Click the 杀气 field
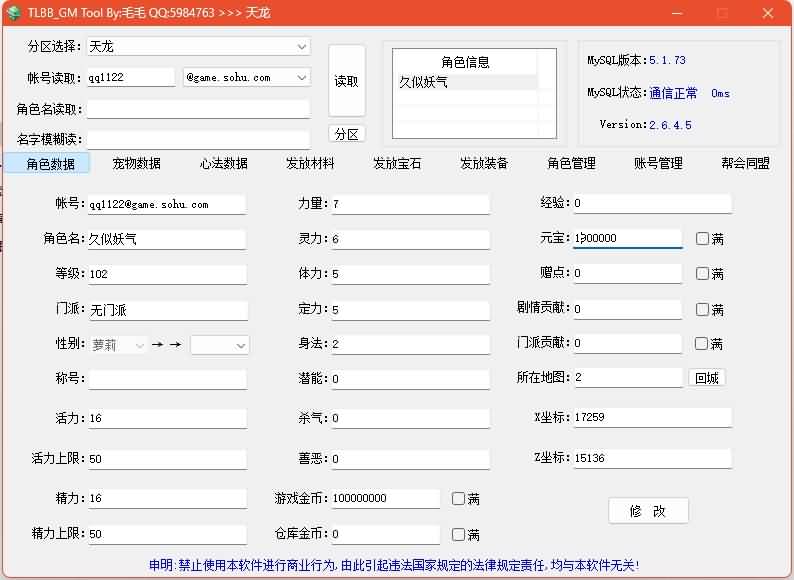 point(411,418)
